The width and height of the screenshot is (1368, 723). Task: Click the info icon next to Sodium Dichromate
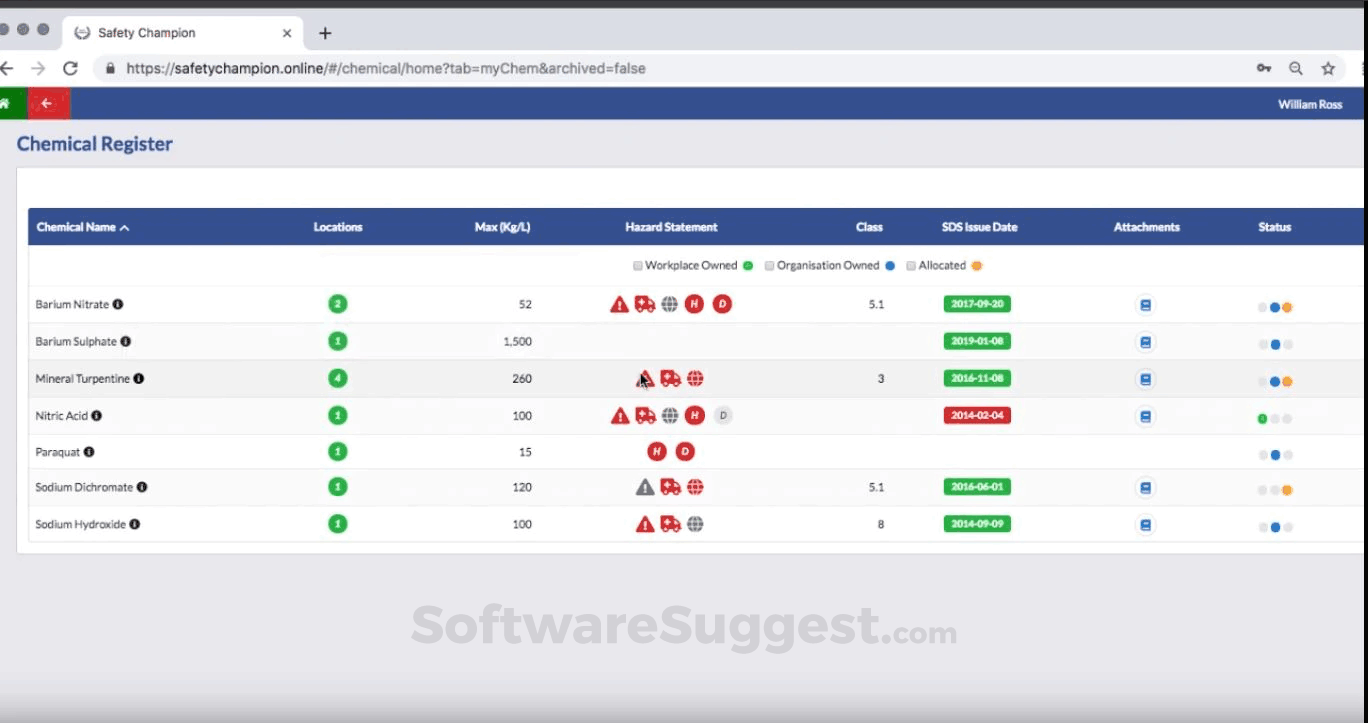point(141,487)
